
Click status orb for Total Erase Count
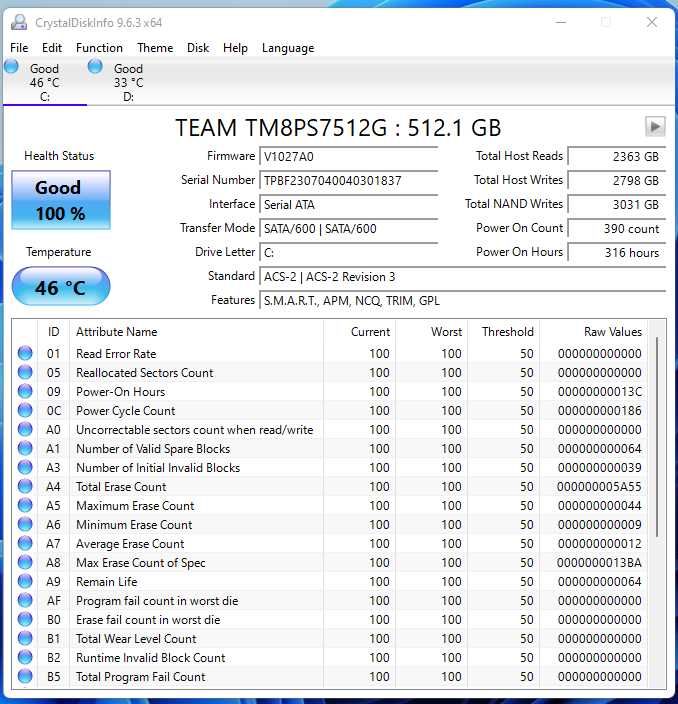(25, 486)
